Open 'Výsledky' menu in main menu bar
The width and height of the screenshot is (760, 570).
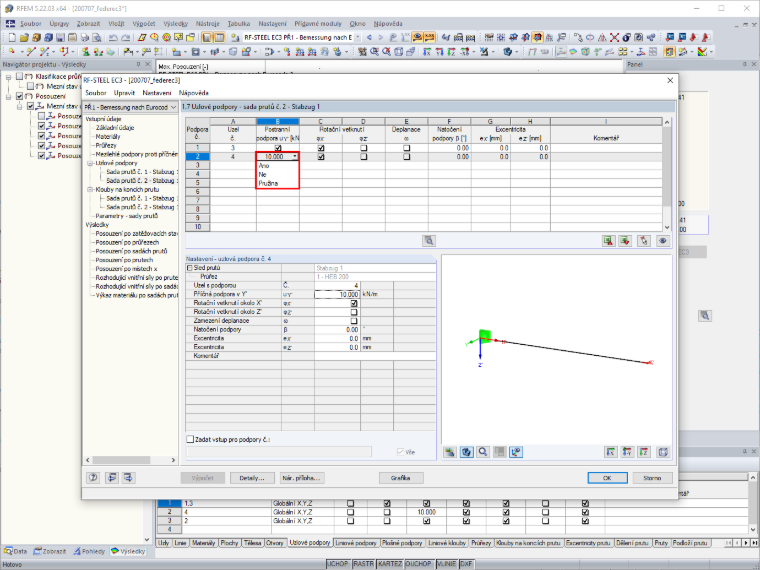pyautogui.click(x=175, y=23)
